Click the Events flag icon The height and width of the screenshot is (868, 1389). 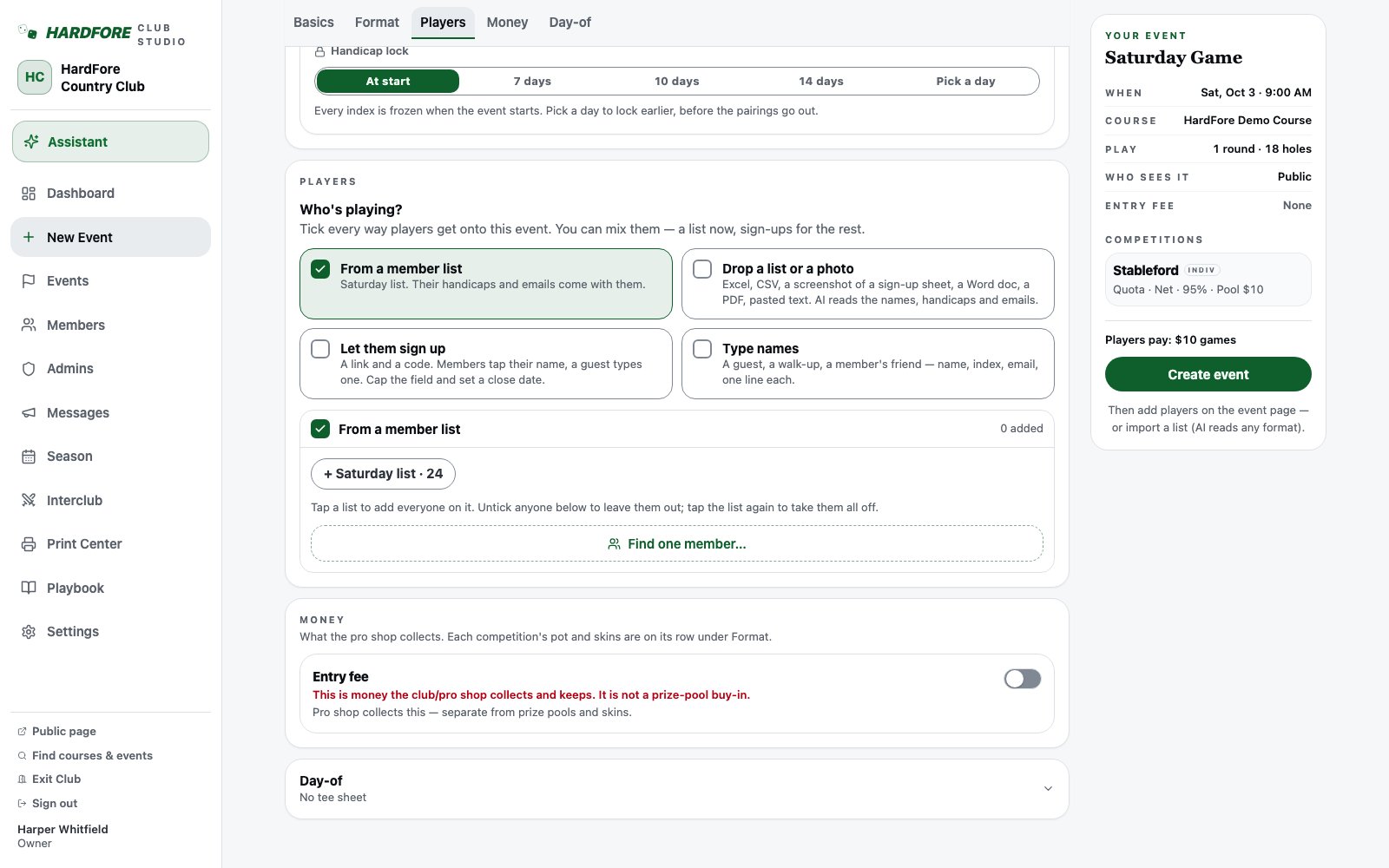point(29,281)
